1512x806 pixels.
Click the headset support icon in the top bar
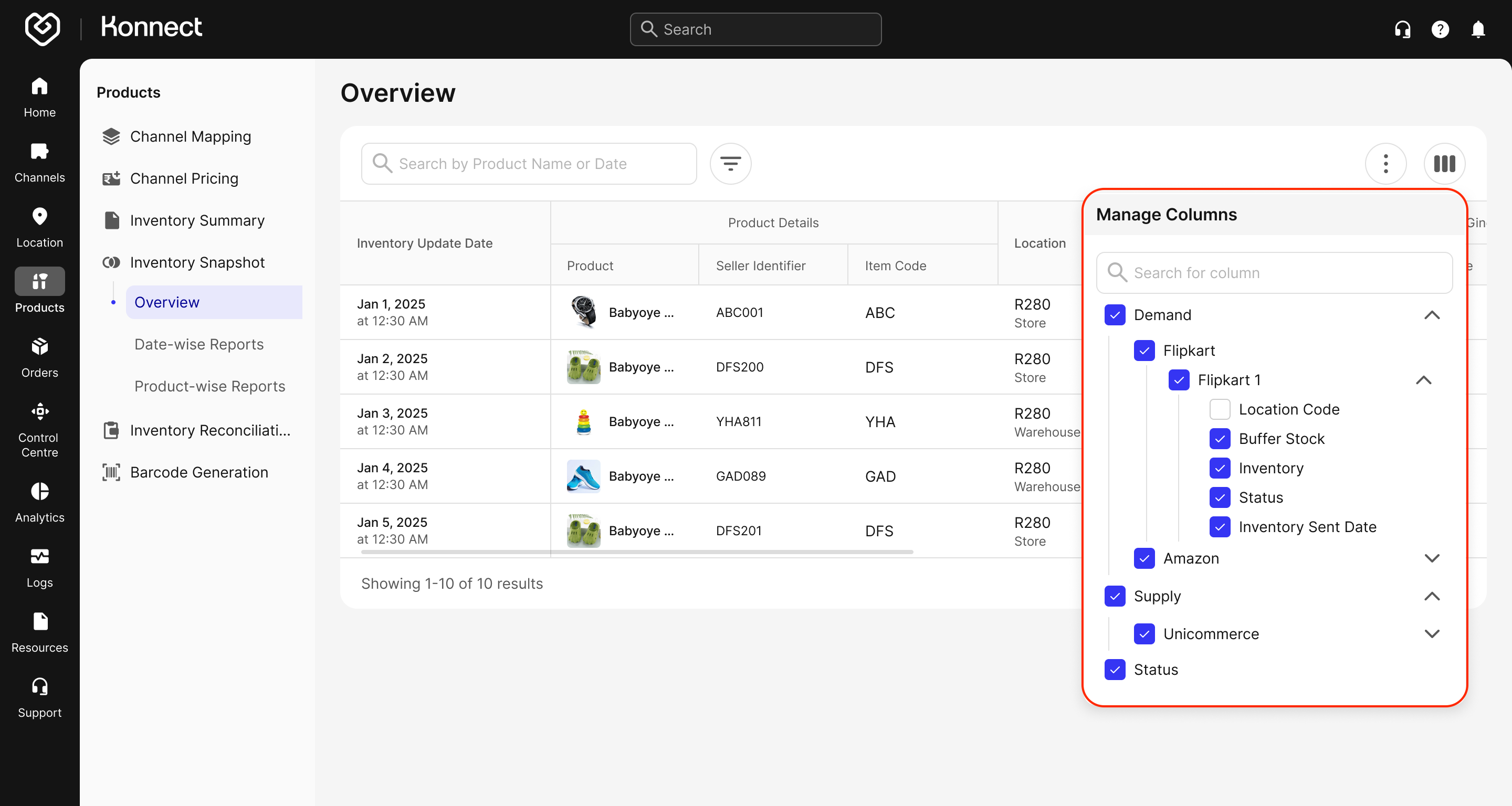pyautogui.click(x=1402, y=29)
